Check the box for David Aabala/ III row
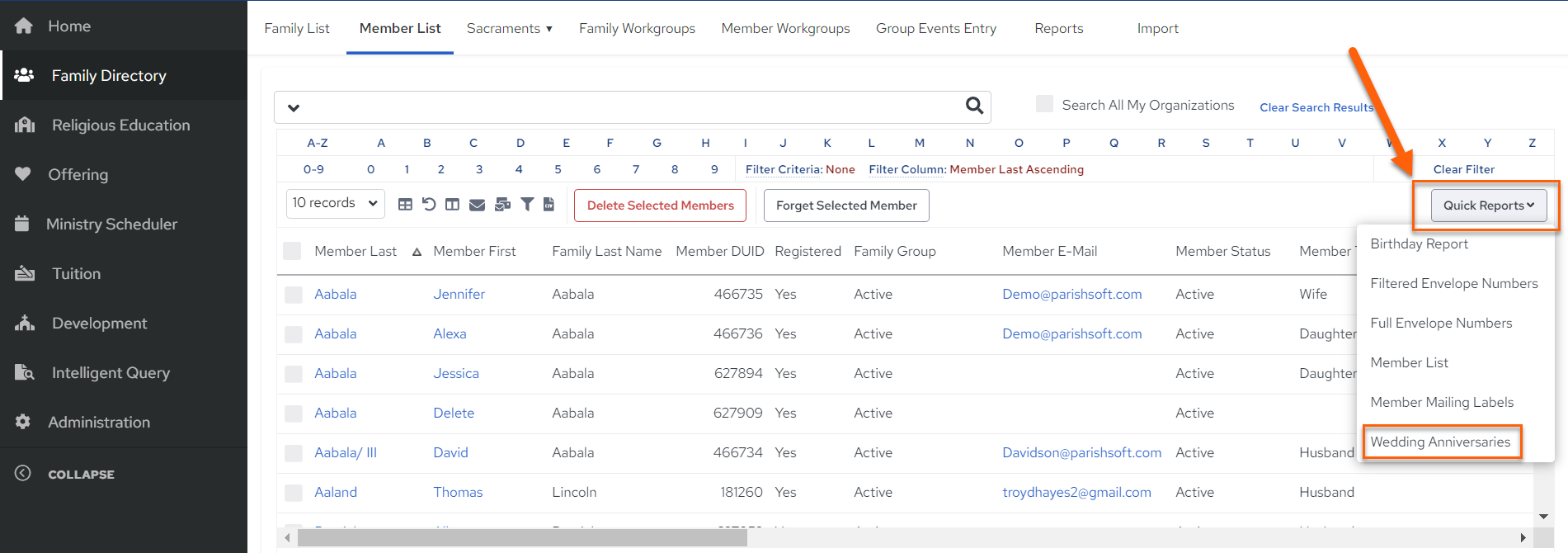Screen dimensions: 1568x553 [x=294, y=453]
